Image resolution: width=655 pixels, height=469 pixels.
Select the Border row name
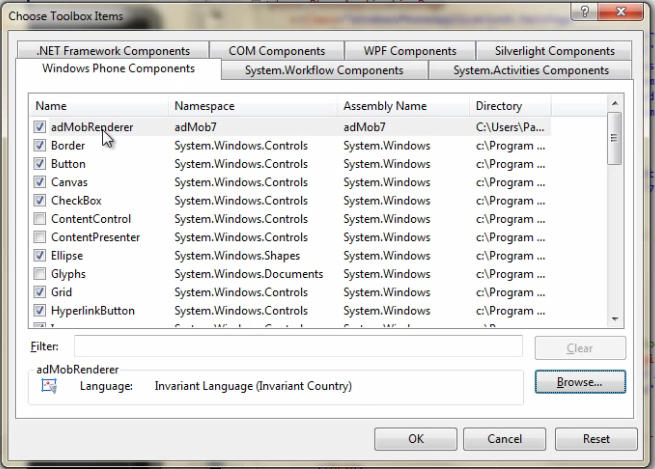click(68, 145)
